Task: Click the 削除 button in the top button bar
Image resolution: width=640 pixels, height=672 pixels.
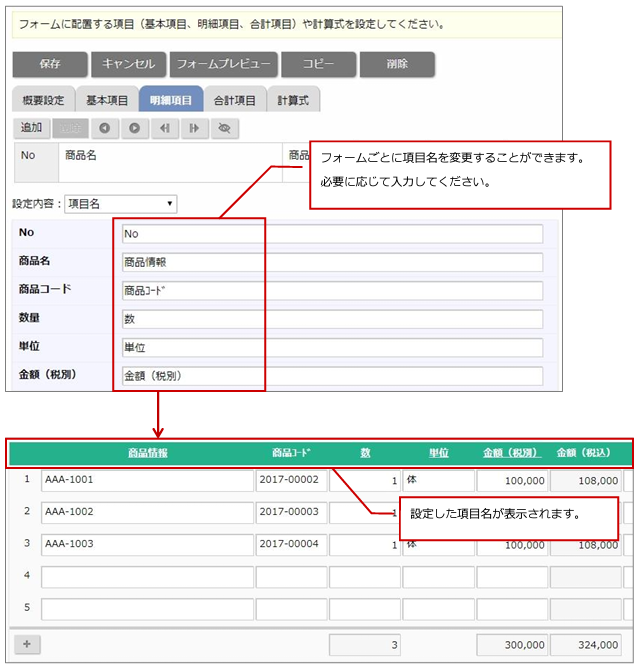Action: [x=397, y=64]
